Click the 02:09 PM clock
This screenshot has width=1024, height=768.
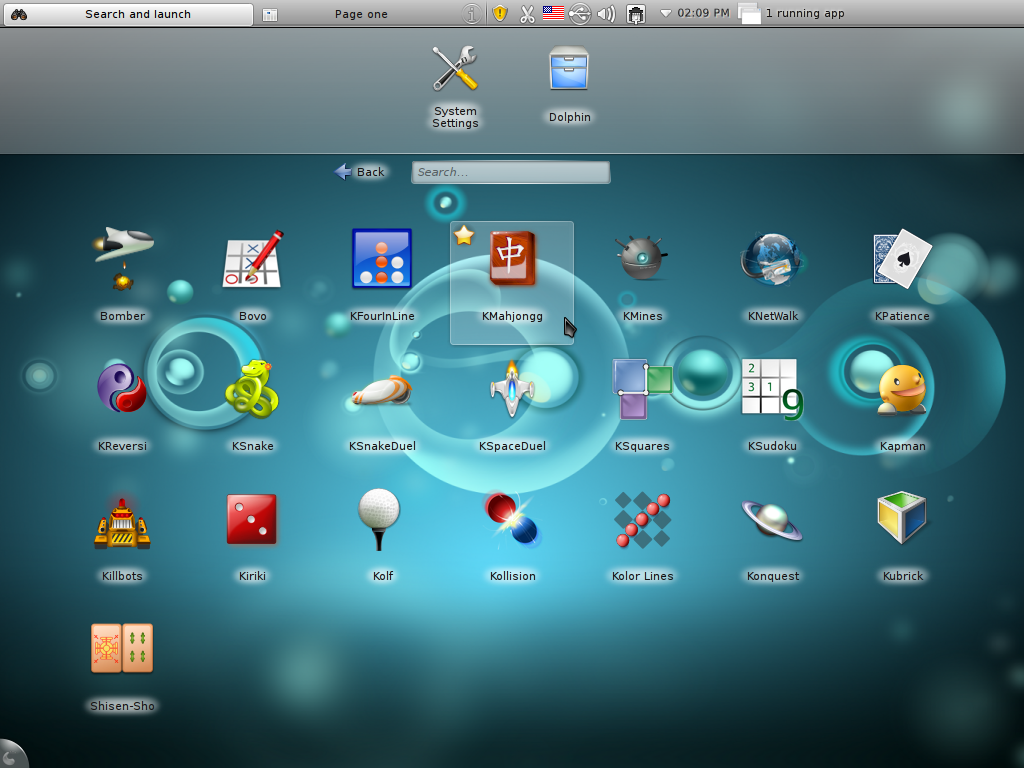tap(703, 14)
